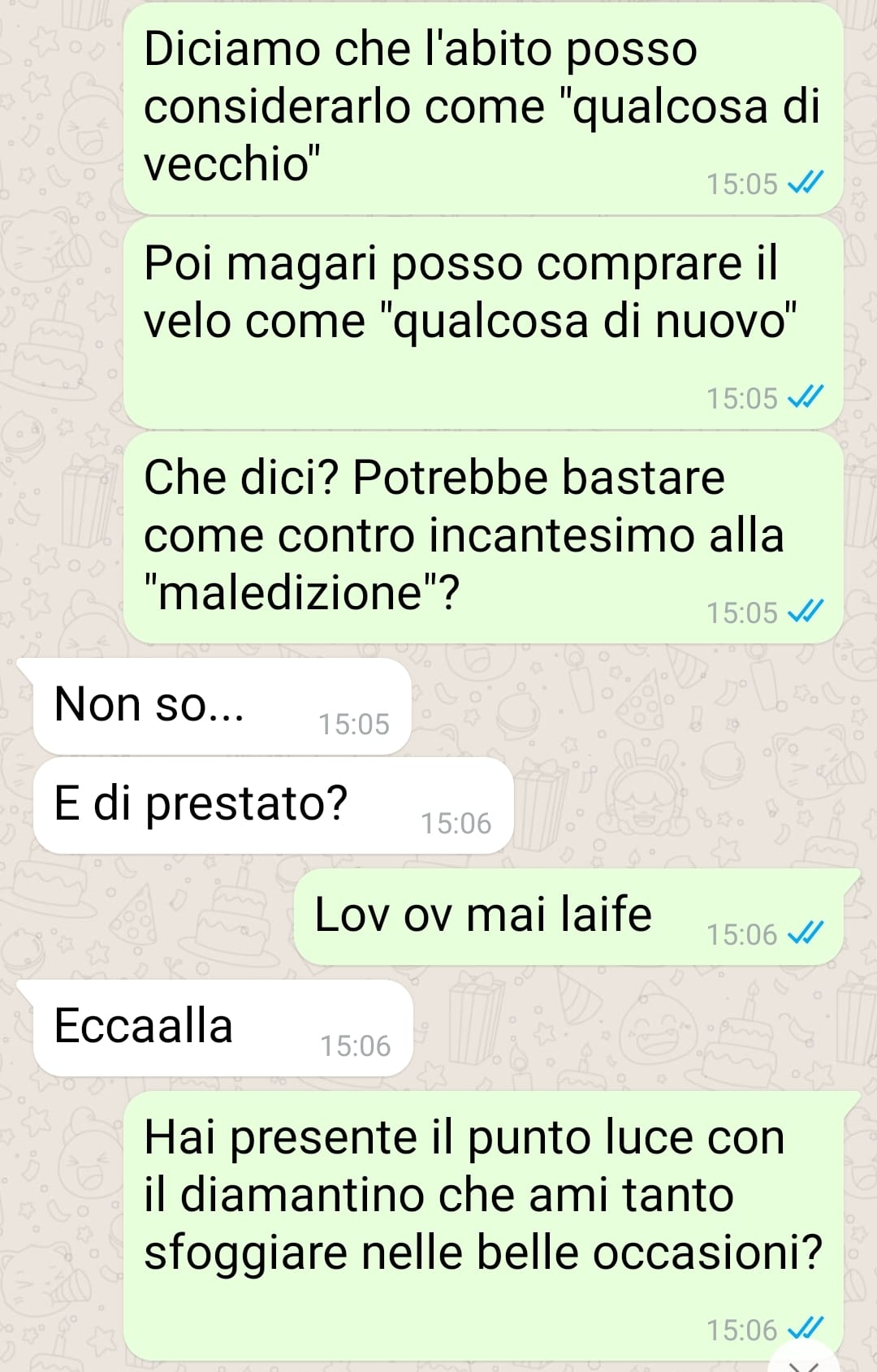Tap the 15:05 timestamp on 'Non so...'
877x1372 pixels.
pos(354,724)
